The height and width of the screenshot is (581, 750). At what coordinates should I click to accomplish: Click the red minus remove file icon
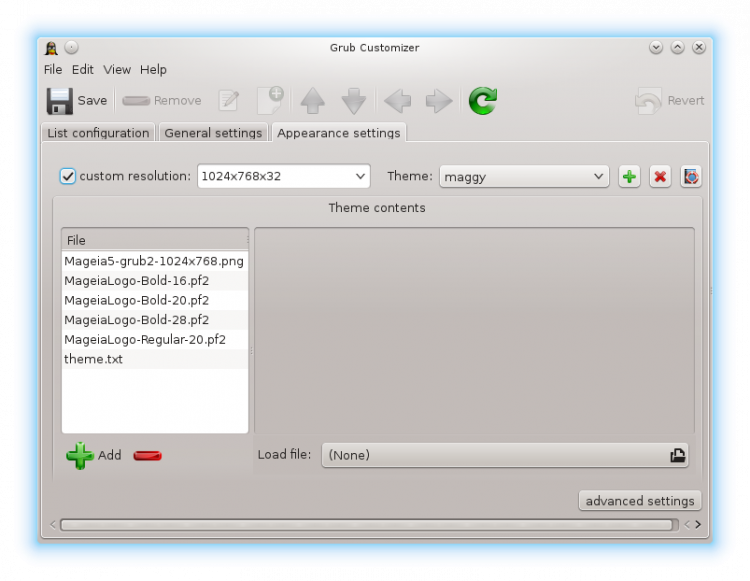pos(147,456)
